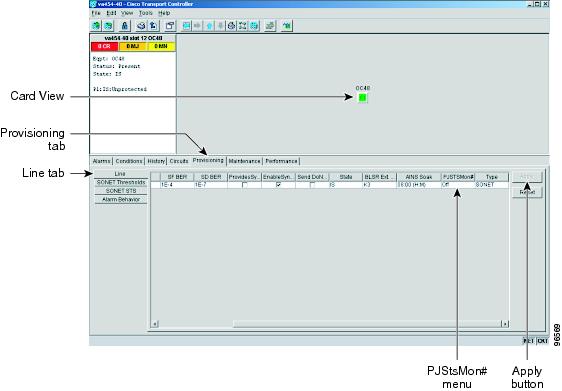
Task: Open the BLSR Ext cell dropdown K3
Action: click(379, 185)
